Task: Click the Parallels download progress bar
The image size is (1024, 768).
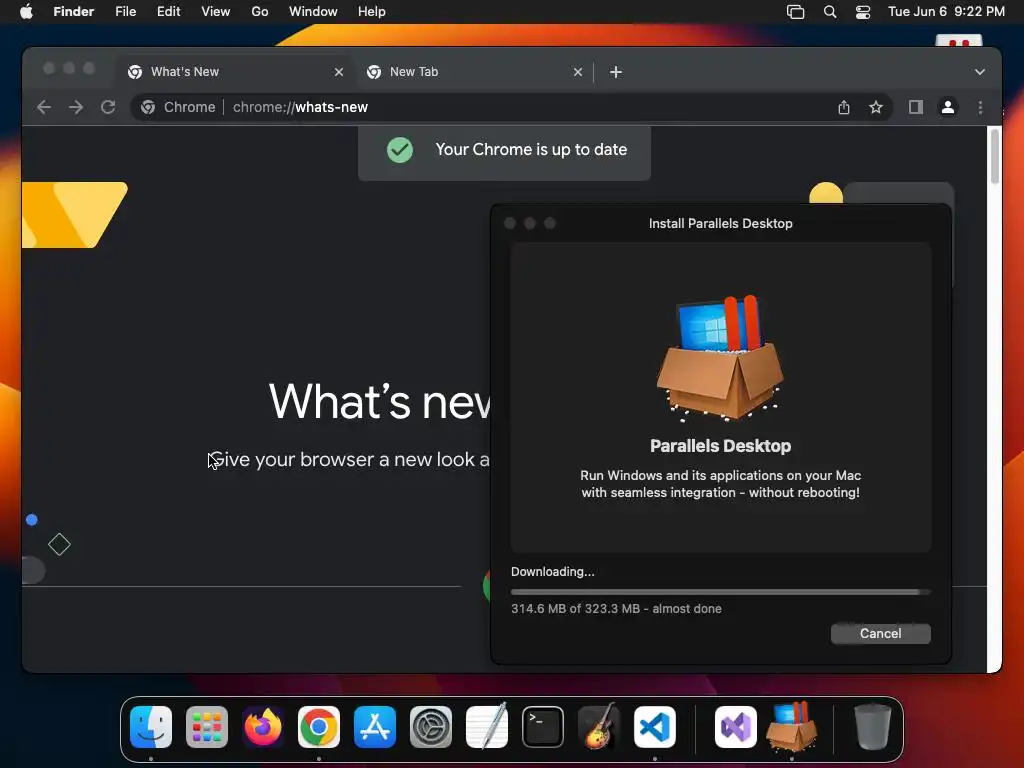Action: click(x=720, y=592)
